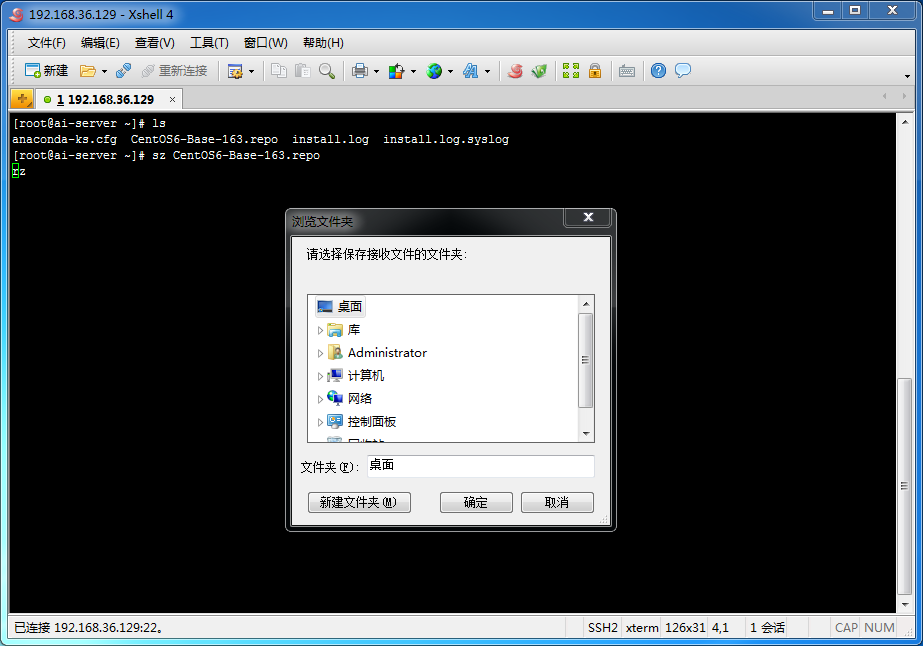Open the 编辑(E) menu
This screenshot has height=646, width=923.
point(100,42)
